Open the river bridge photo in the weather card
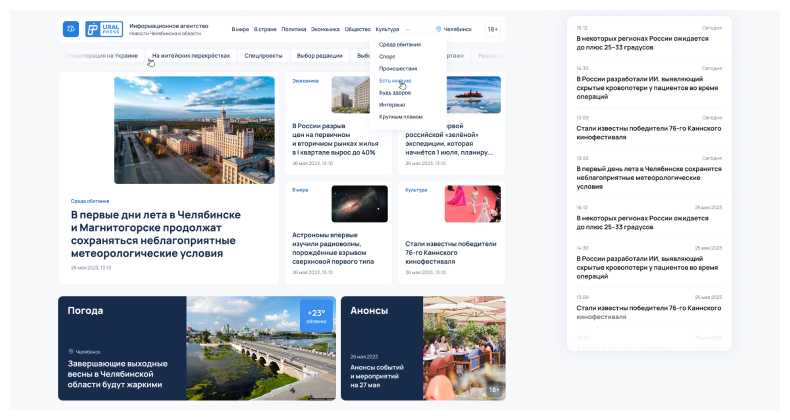 tap(261, 348)
